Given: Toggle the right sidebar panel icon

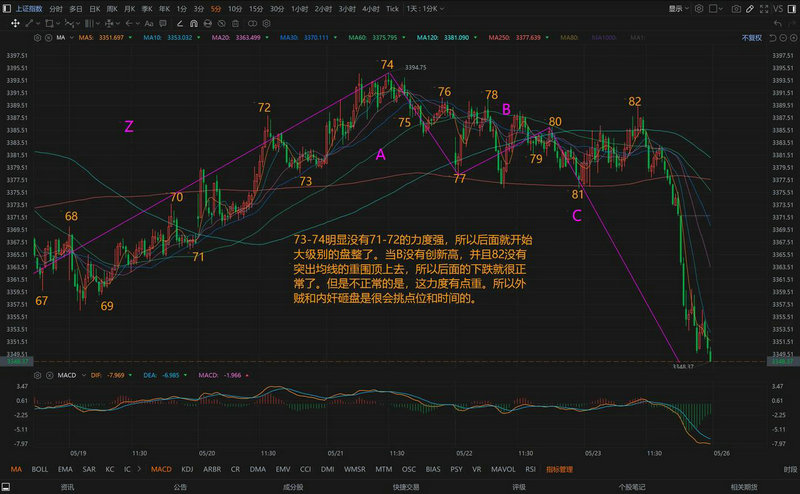Looking at the screenshot, I should coord(791,8).
